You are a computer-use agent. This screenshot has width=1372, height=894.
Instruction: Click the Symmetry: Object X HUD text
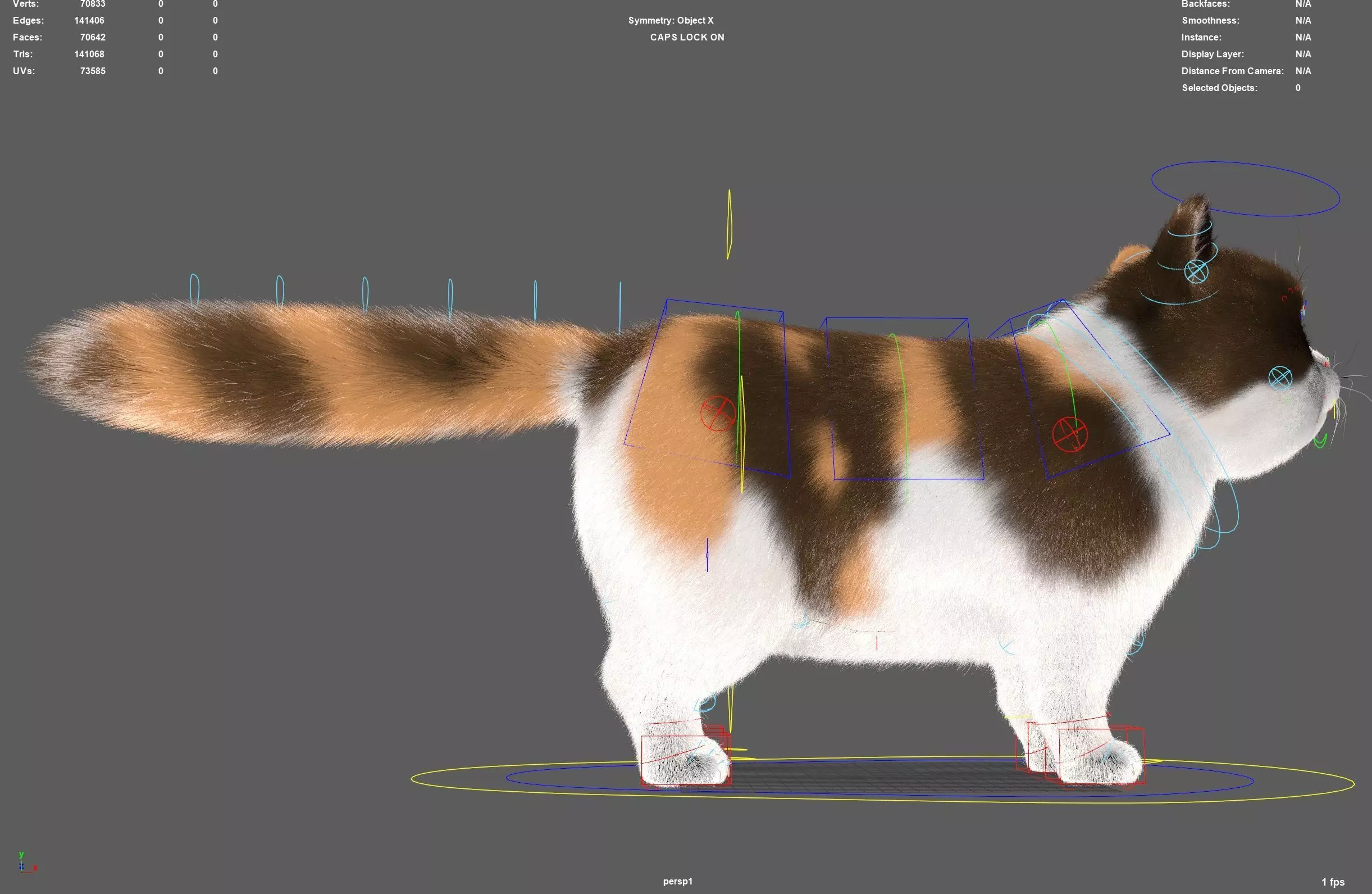point(671,20)
